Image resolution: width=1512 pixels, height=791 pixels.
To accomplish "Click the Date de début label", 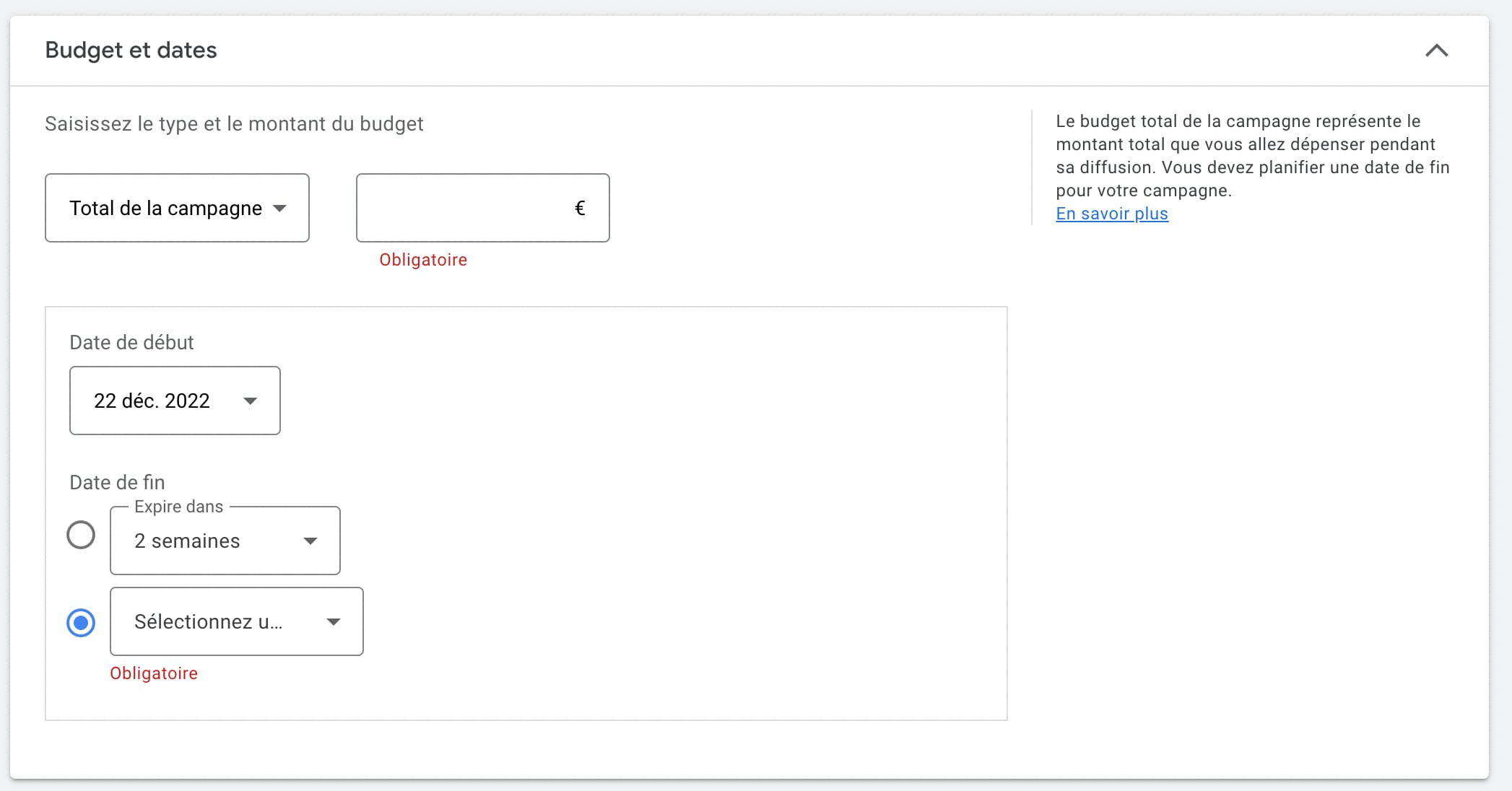I will [131, 342].
